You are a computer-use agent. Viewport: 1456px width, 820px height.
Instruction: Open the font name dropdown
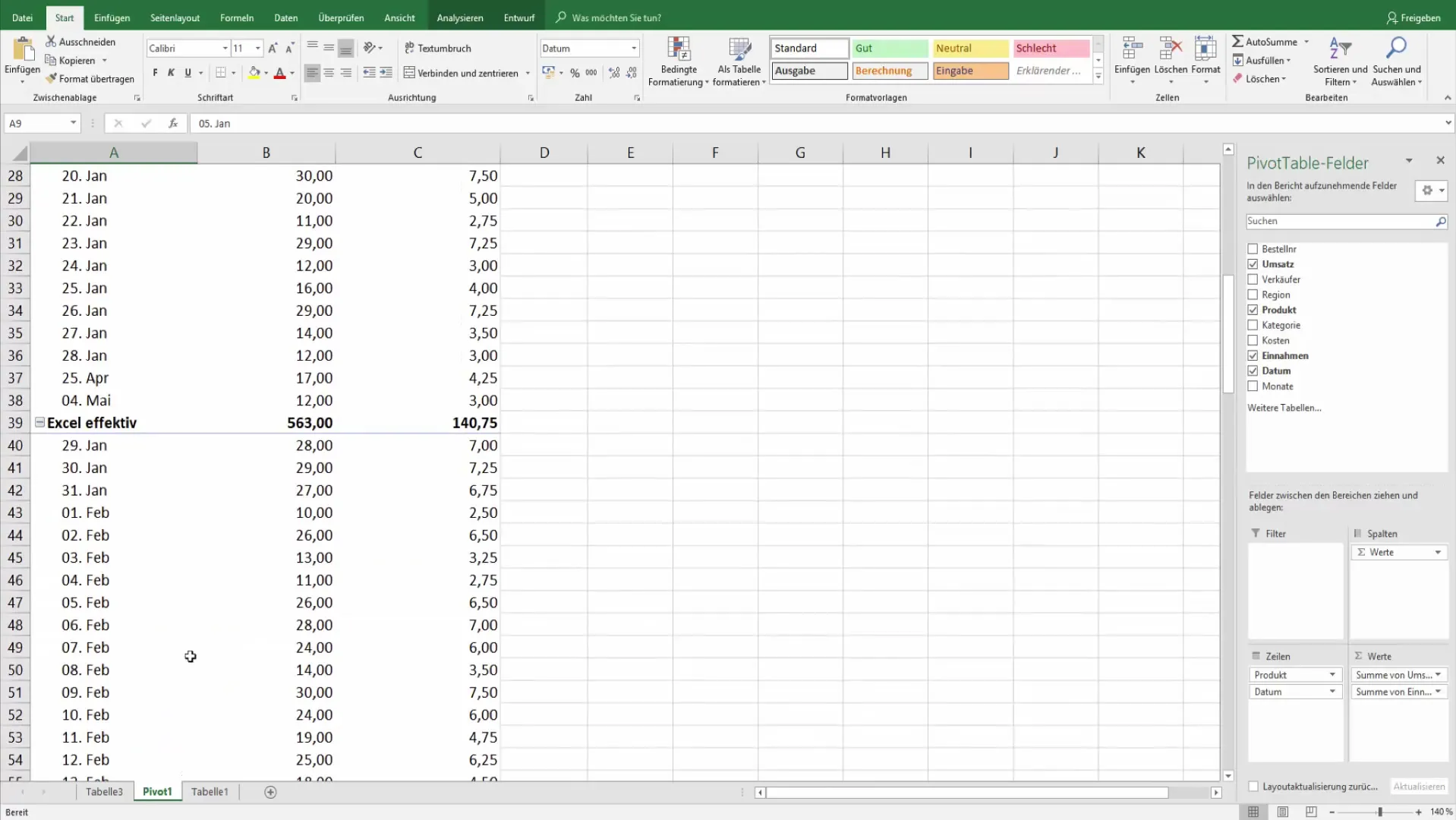pyautogui.click(x=225, y=48)
